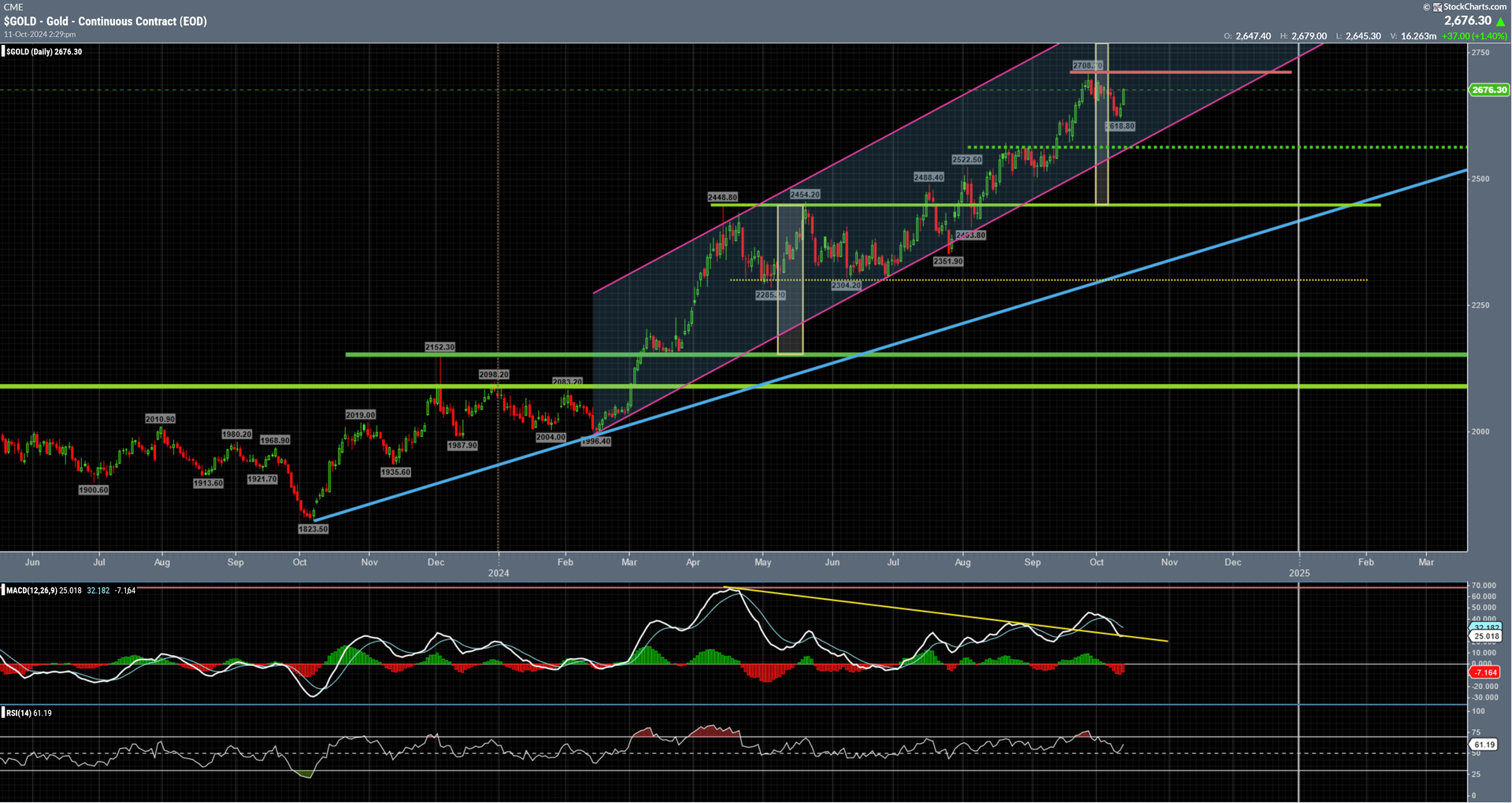Click the 2618.80 pullback low label
The width and height of the screenshot is (1512, 803).
tap(1120, 126)
